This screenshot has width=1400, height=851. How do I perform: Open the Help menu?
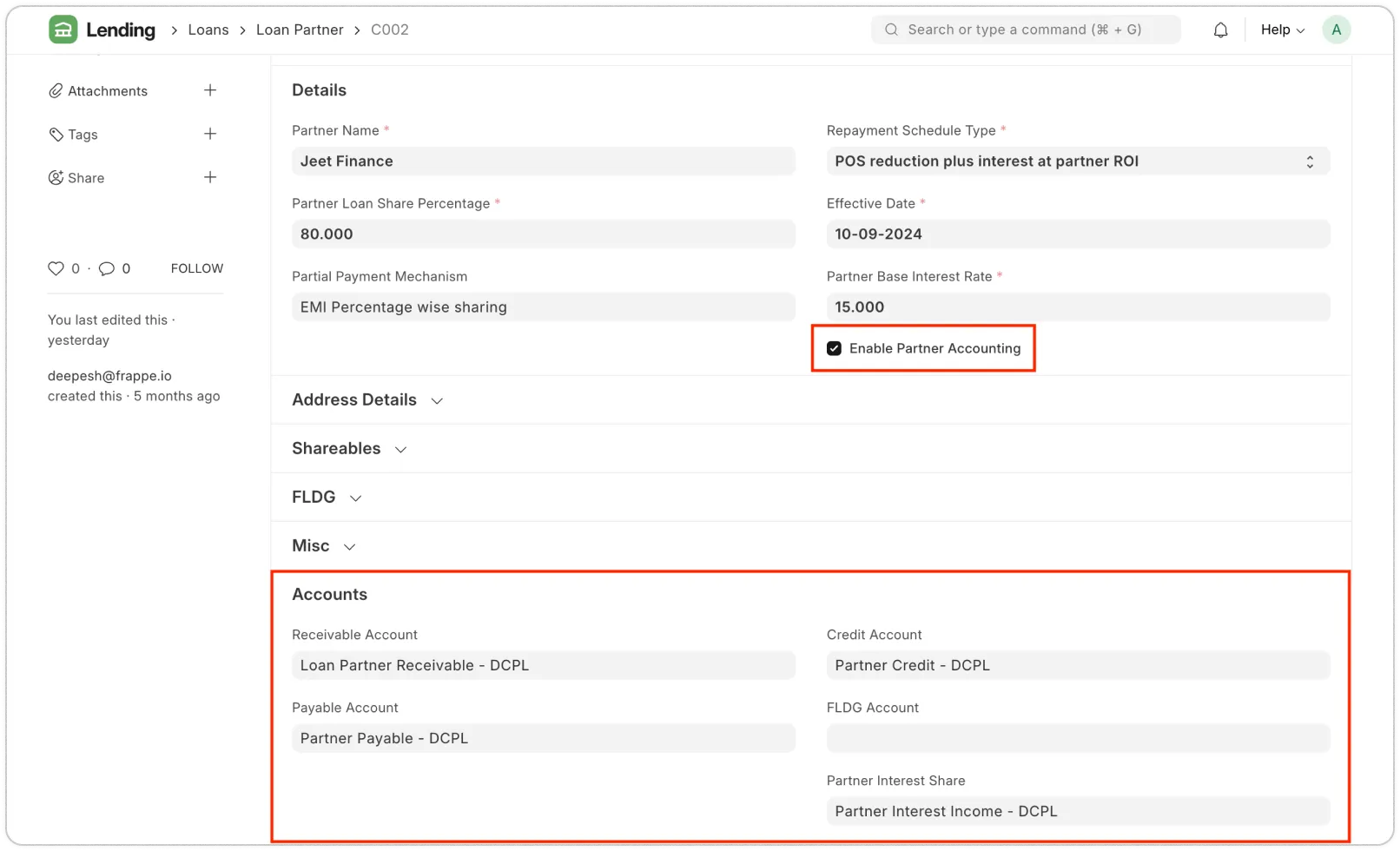click(1281, 29)
